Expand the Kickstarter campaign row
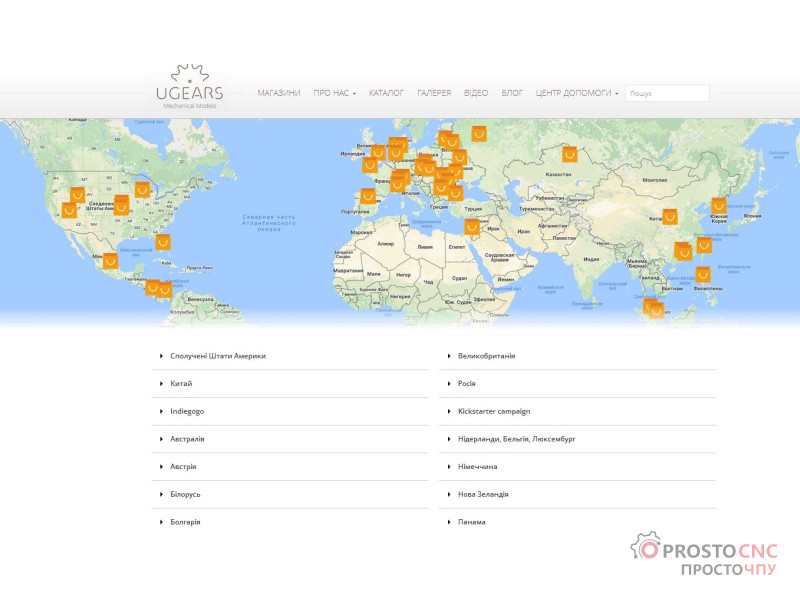 [494, 411]
